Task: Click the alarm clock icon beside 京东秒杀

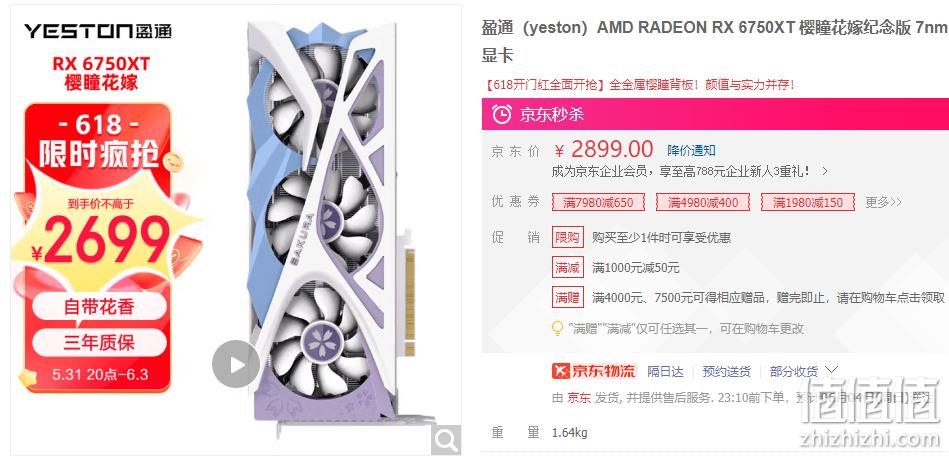Action: (502, 114)
